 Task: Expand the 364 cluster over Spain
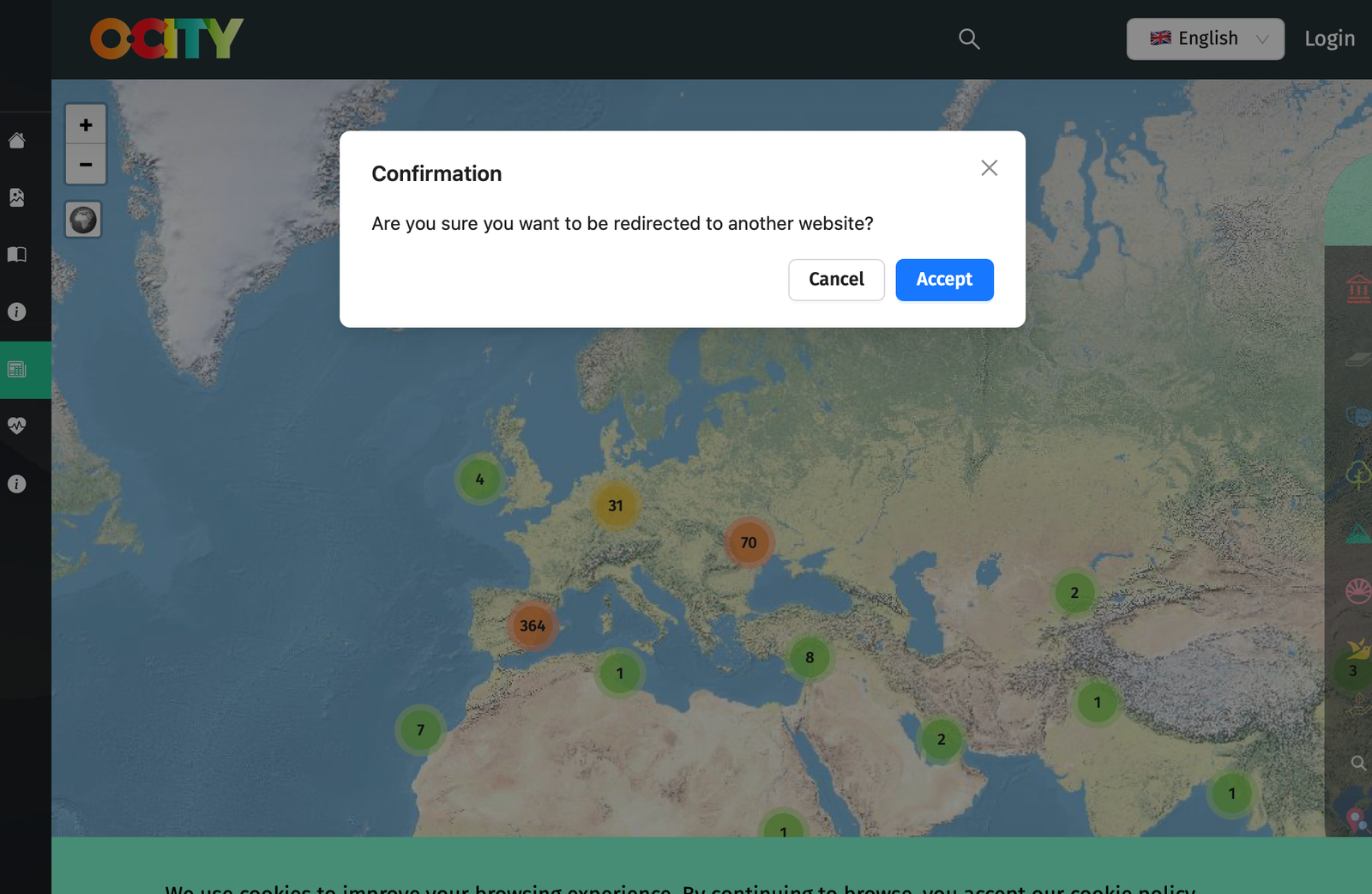(533, 626)
